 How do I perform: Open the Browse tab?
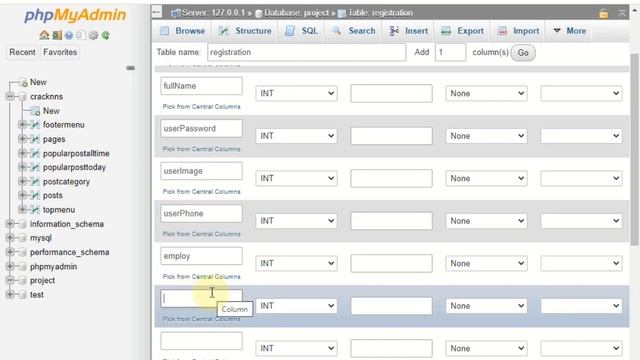pyautogui.click(x=182, y=31)
